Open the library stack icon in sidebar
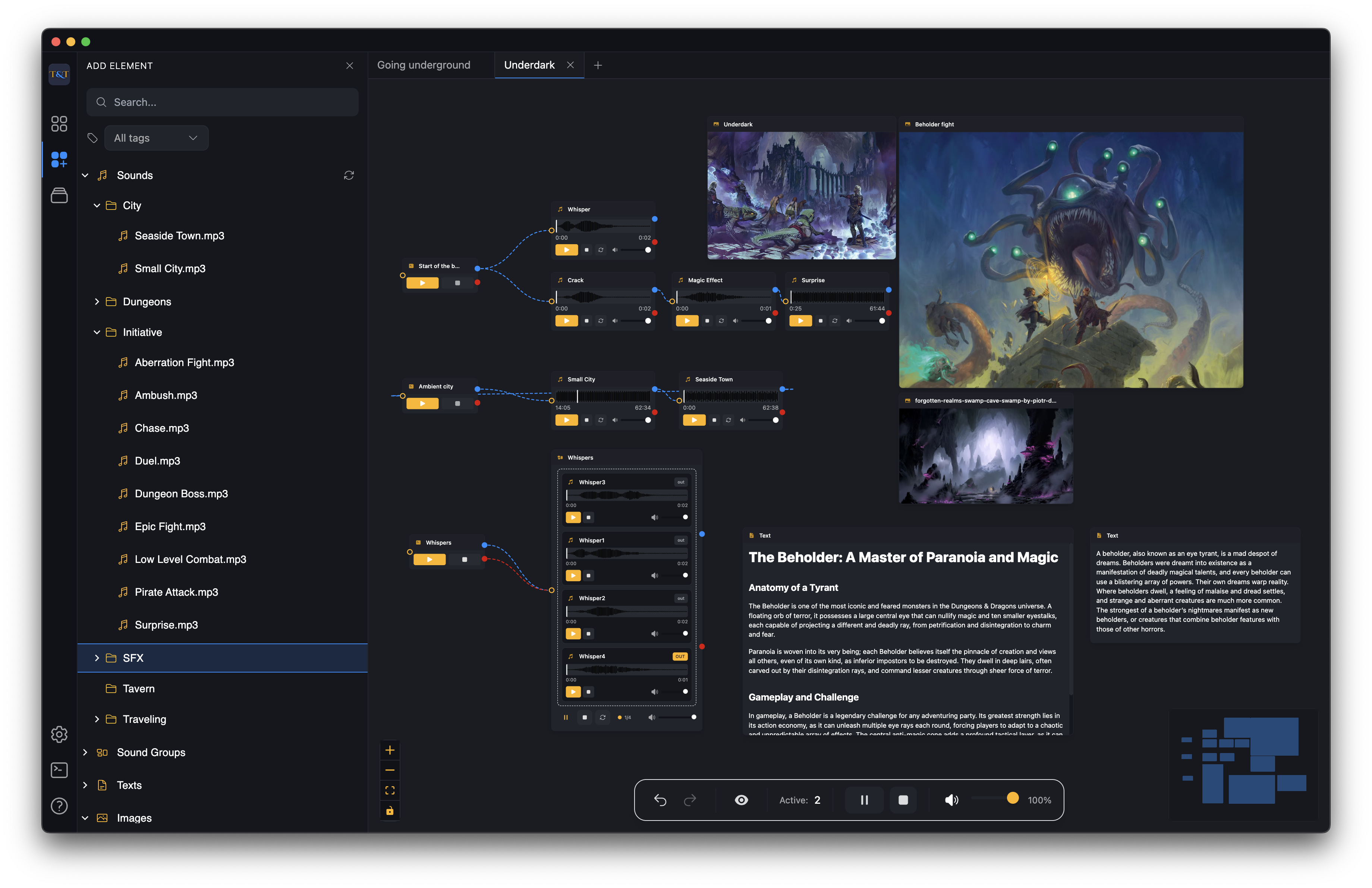Screen dimensions: 1372x888 59,196
